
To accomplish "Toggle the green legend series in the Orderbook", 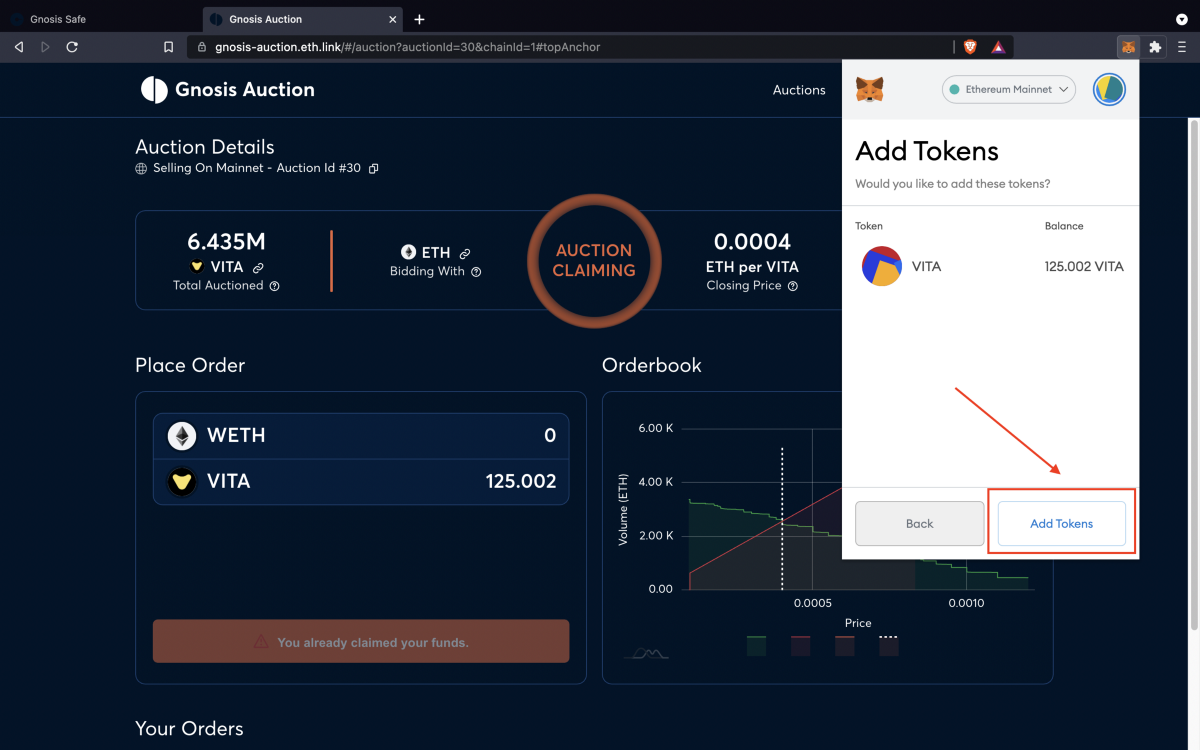I will point(756,646).
